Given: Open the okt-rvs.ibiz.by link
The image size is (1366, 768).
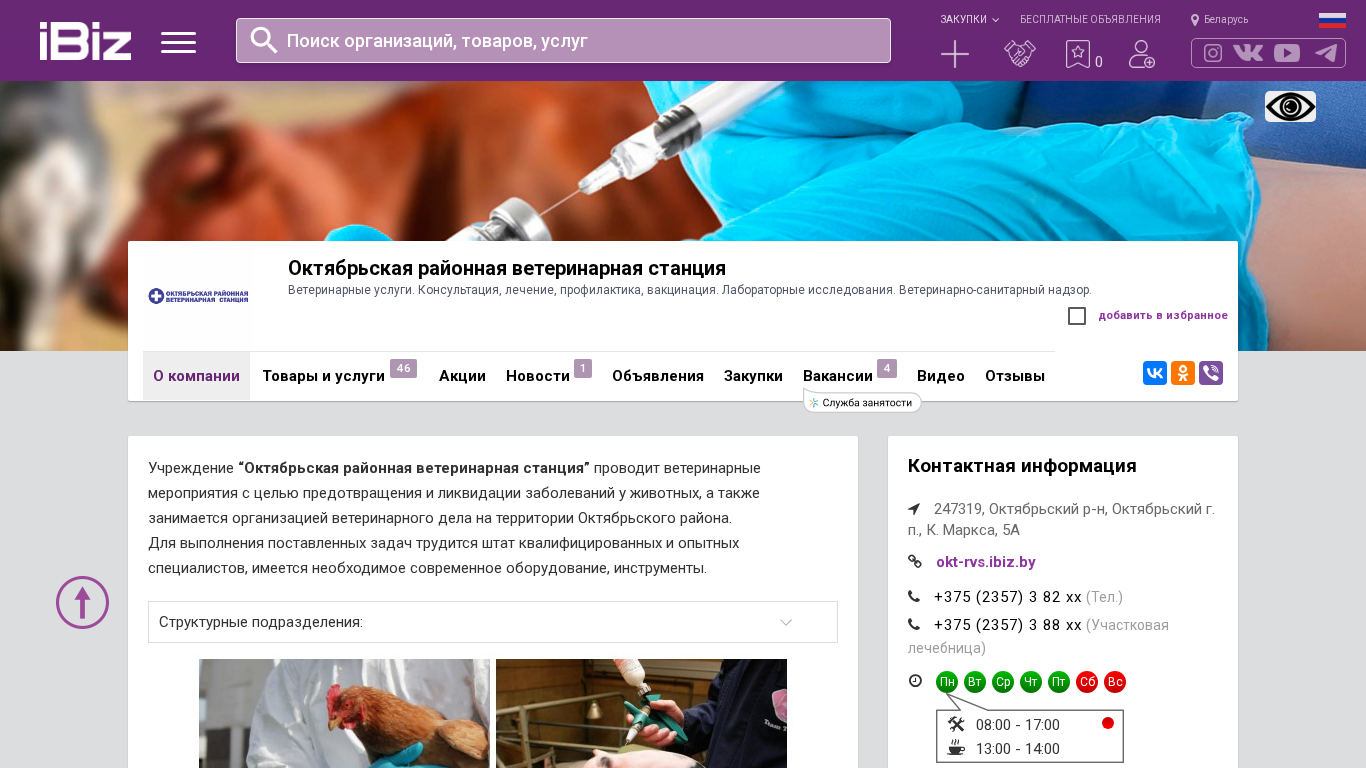Looking at the screenshot, I should (986, 562).
